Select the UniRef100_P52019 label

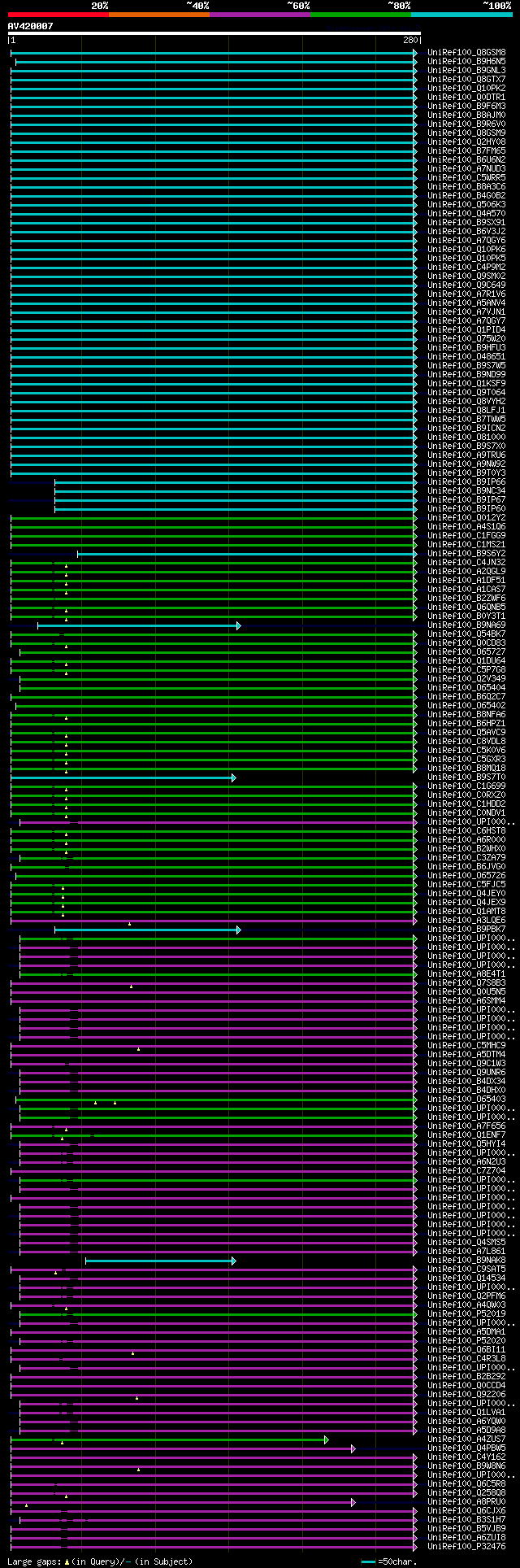pos(466,1313)
